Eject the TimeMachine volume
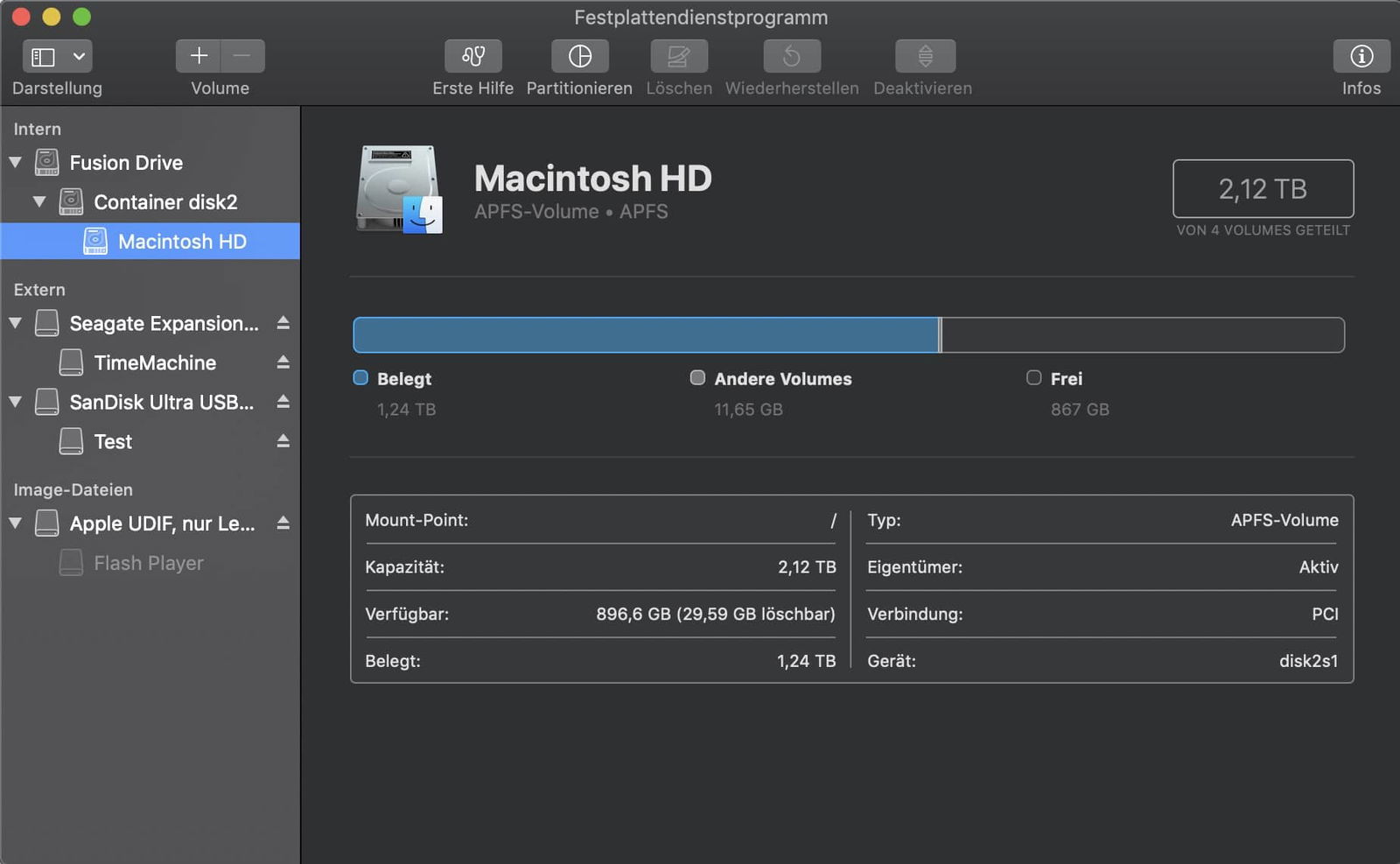The width and height of the screenshot is (1400, 864). coord(283,362)
